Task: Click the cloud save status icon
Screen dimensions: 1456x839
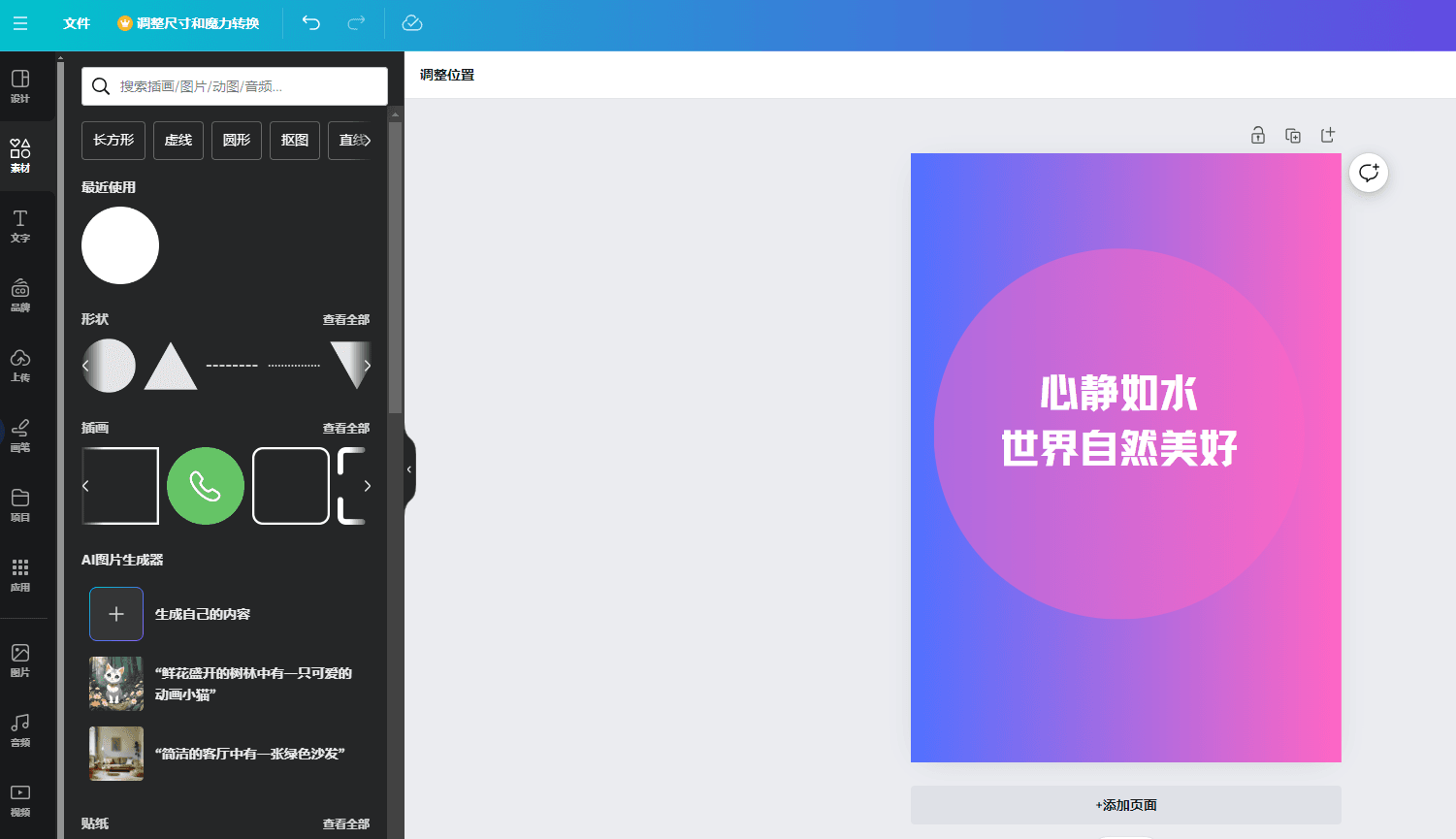Action: pyautogui.click(x=411, y=23)
